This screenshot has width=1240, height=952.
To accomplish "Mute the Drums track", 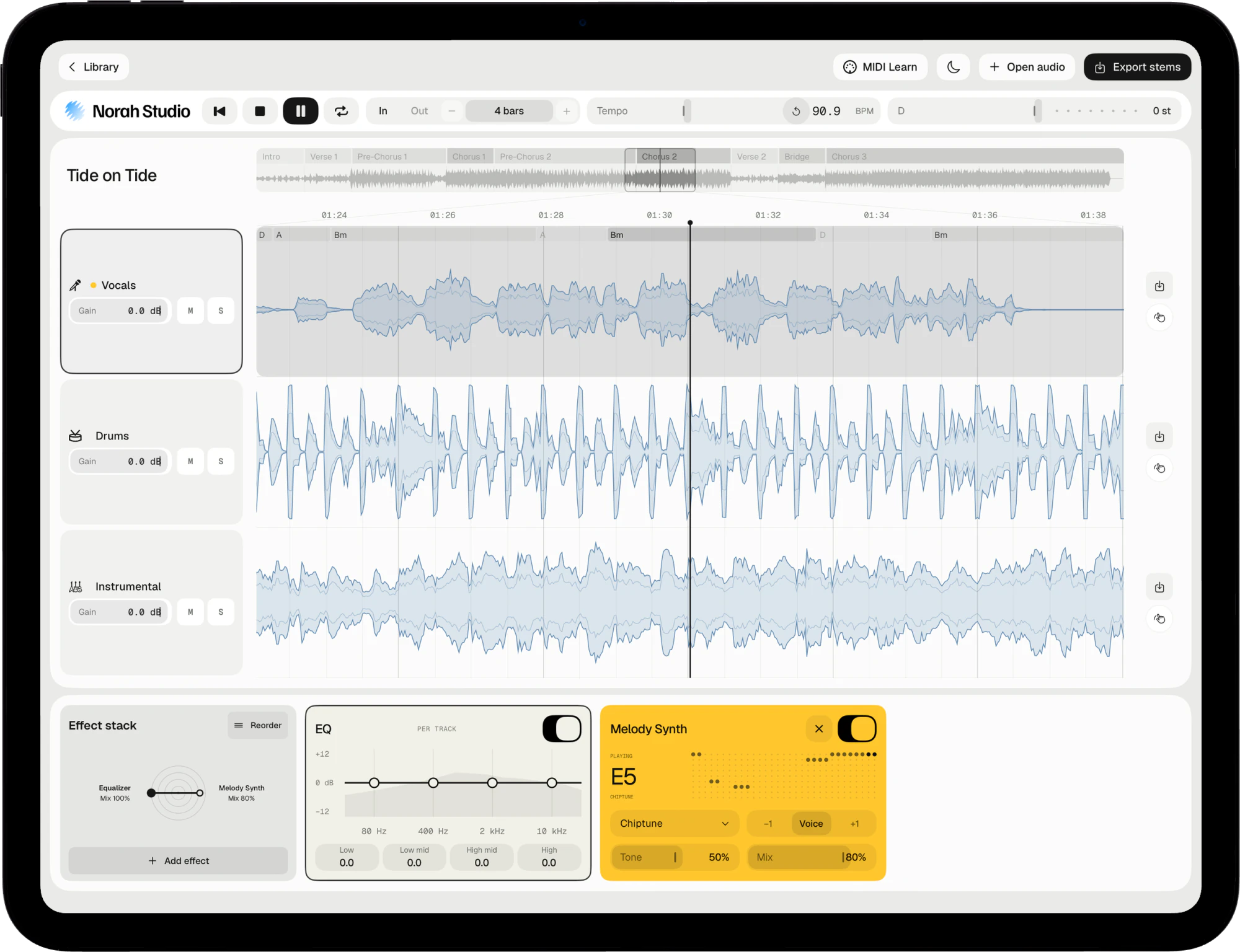I will (190, 461).
